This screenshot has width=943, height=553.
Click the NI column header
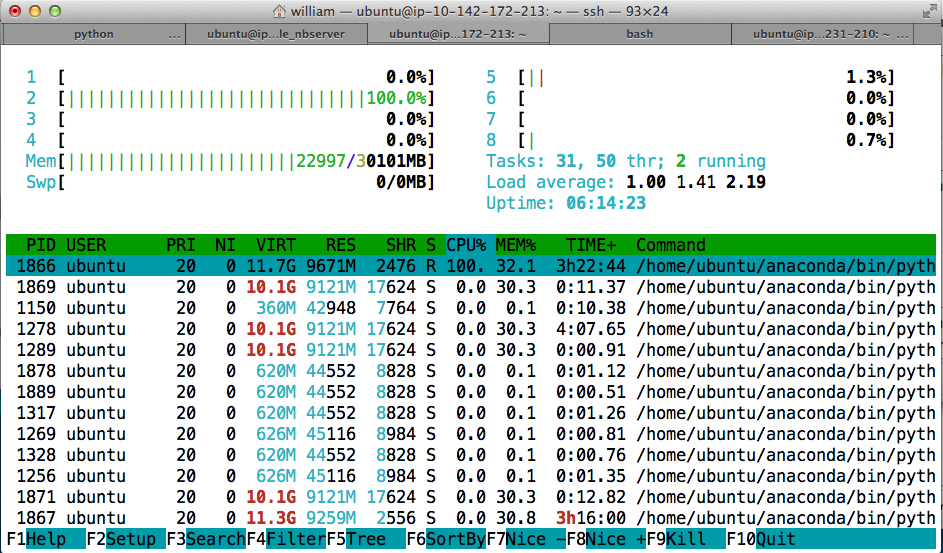click(x=226, y=245)
